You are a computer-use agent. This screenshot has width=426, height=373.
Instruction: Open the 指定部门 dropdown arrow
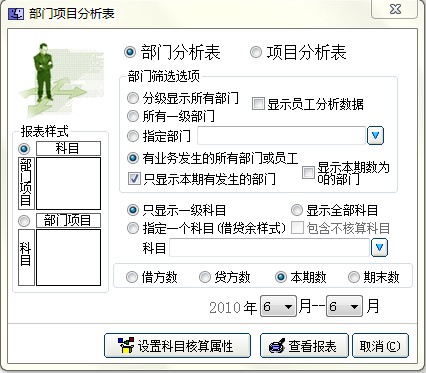375,135
